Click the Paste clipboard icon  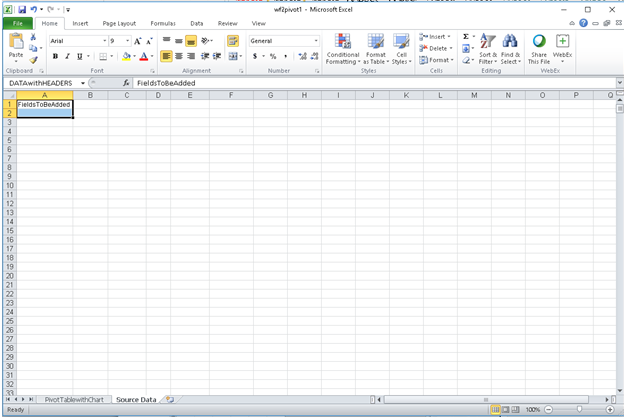[16, 42]
